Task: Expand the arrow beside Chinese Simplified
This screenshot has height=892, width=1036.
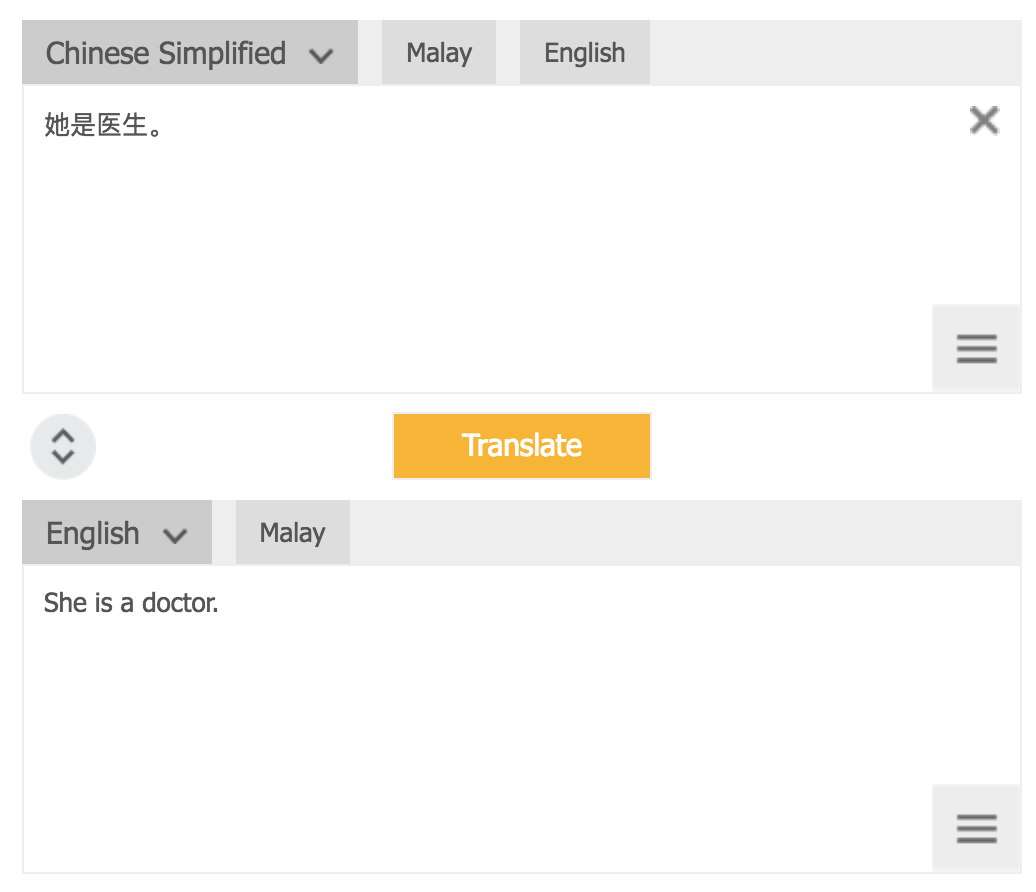Action: 321,55
